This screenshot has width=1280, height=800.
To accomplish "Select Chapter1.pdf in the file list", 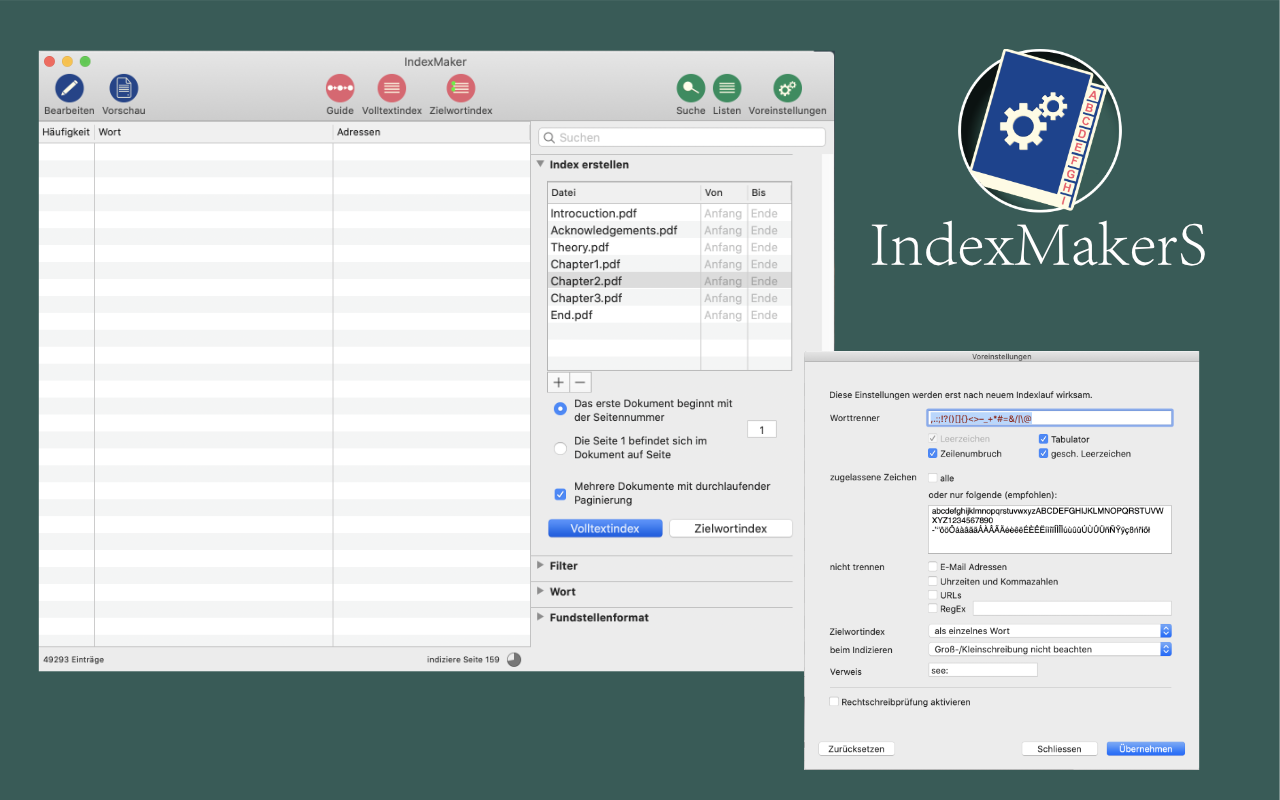I will (x=585, y=264).
